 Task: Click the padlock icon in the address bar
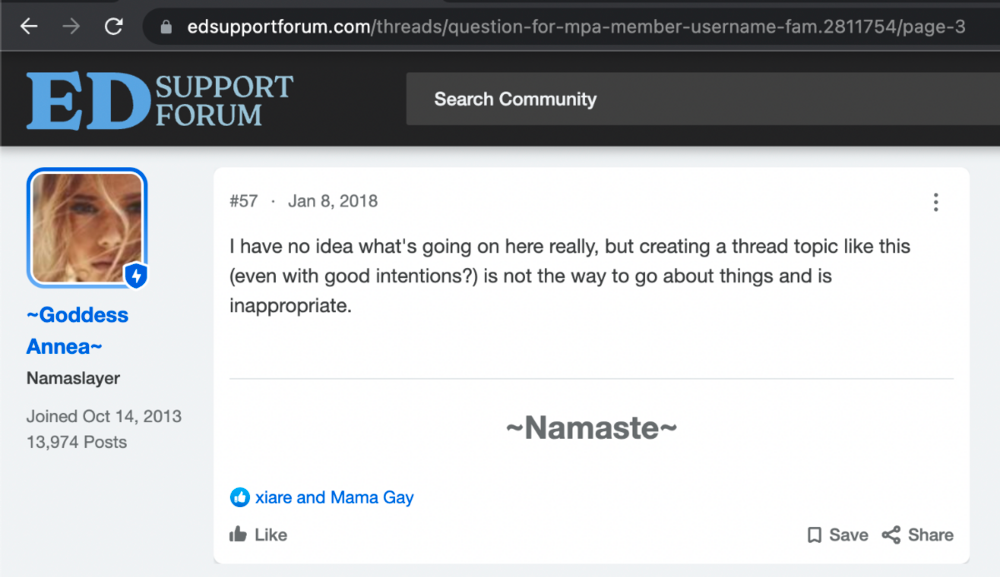click(x=166, y=27)
